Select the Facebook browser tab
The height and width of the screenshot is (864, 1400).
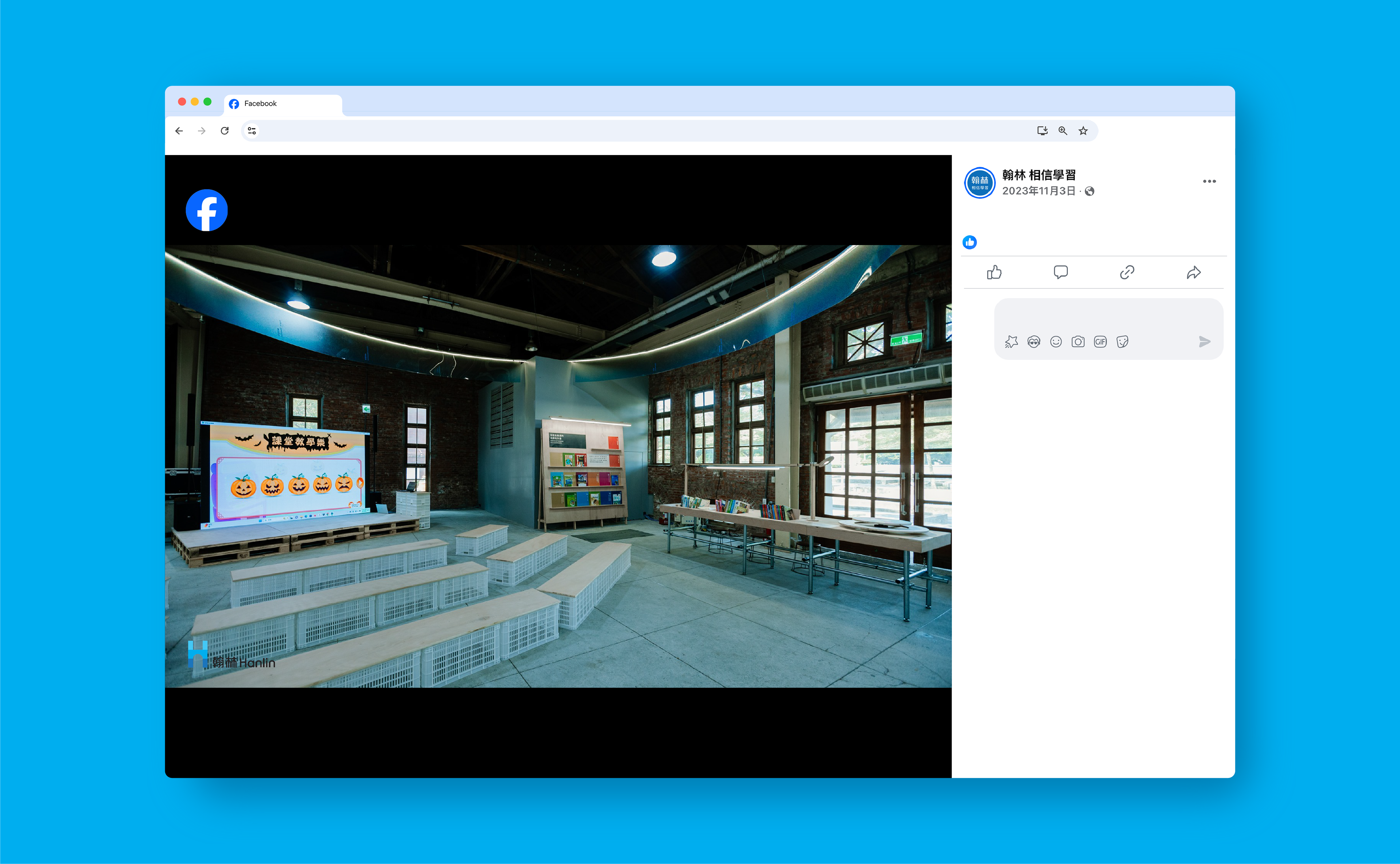point(283,104)
